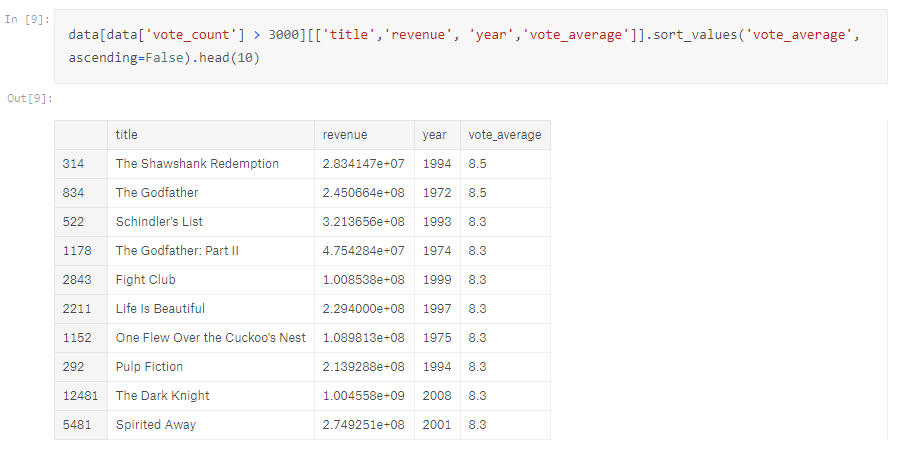Click year 2008 in Dark Knight row

click(x=437, y=396)
